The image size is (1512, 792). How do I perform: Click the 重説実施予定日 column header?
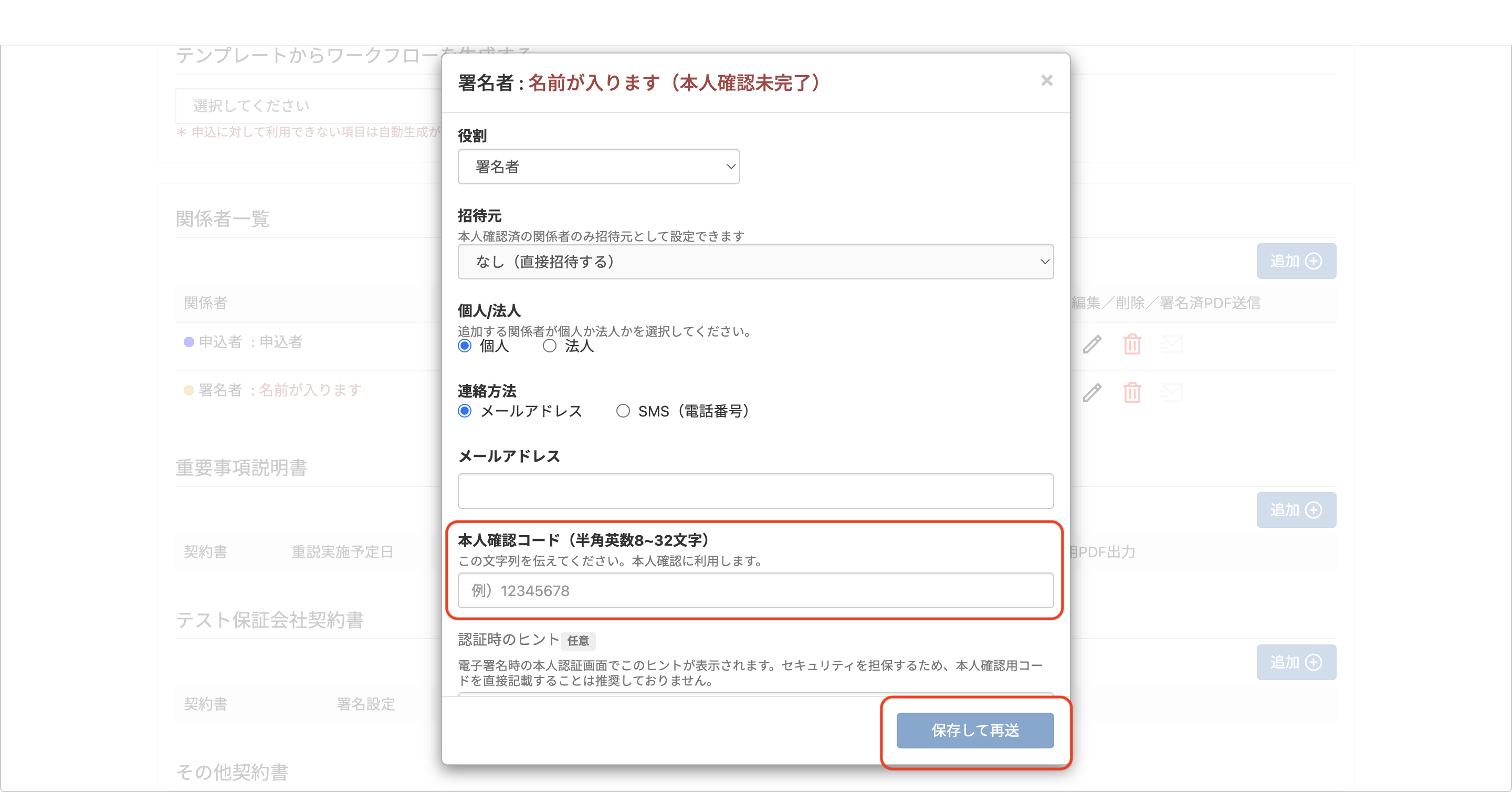point(342,552)
